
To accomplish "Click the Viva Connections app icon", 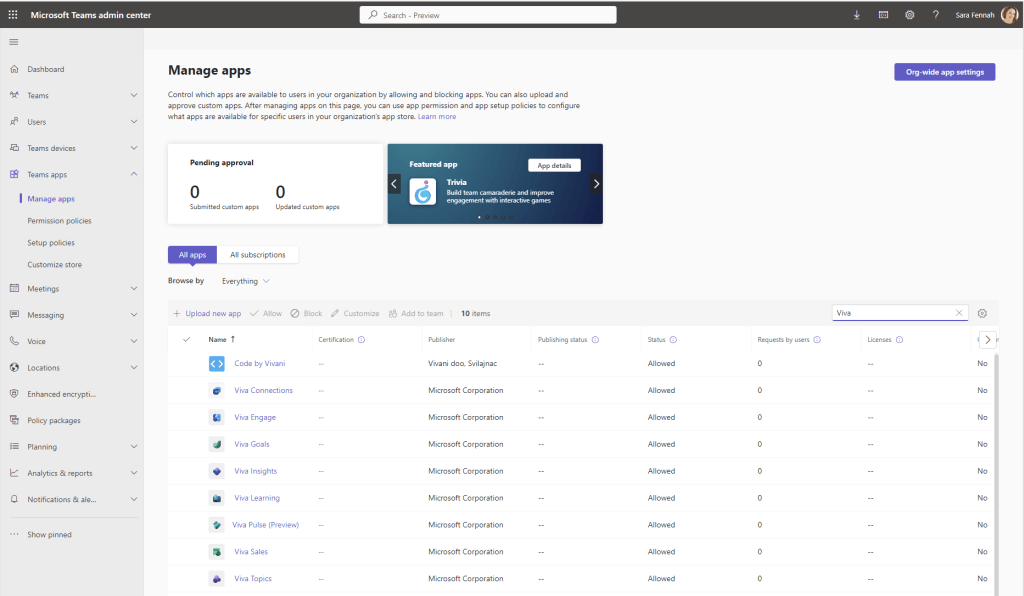I will point(216,390).
